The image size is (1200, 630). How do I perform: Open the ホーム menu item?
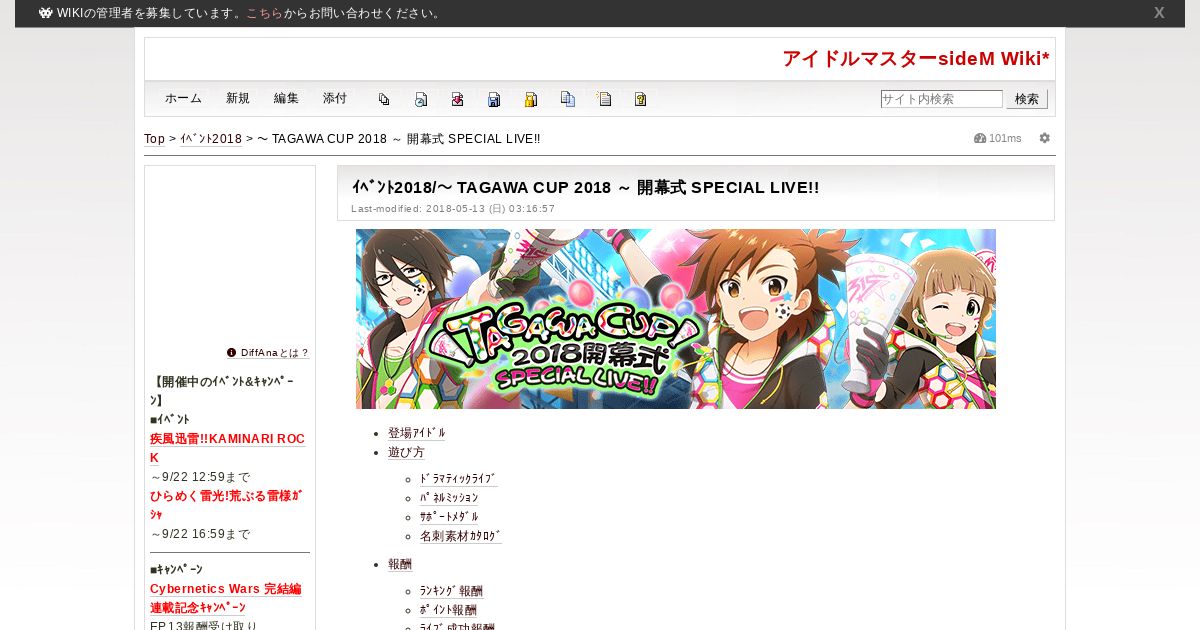(183, 99)
